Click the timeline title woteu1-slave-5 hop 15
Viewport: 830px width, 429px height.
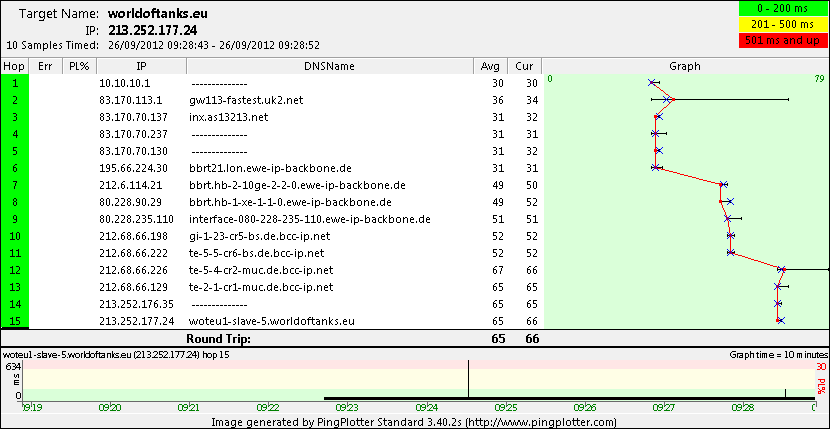click(x=116, y=354)
